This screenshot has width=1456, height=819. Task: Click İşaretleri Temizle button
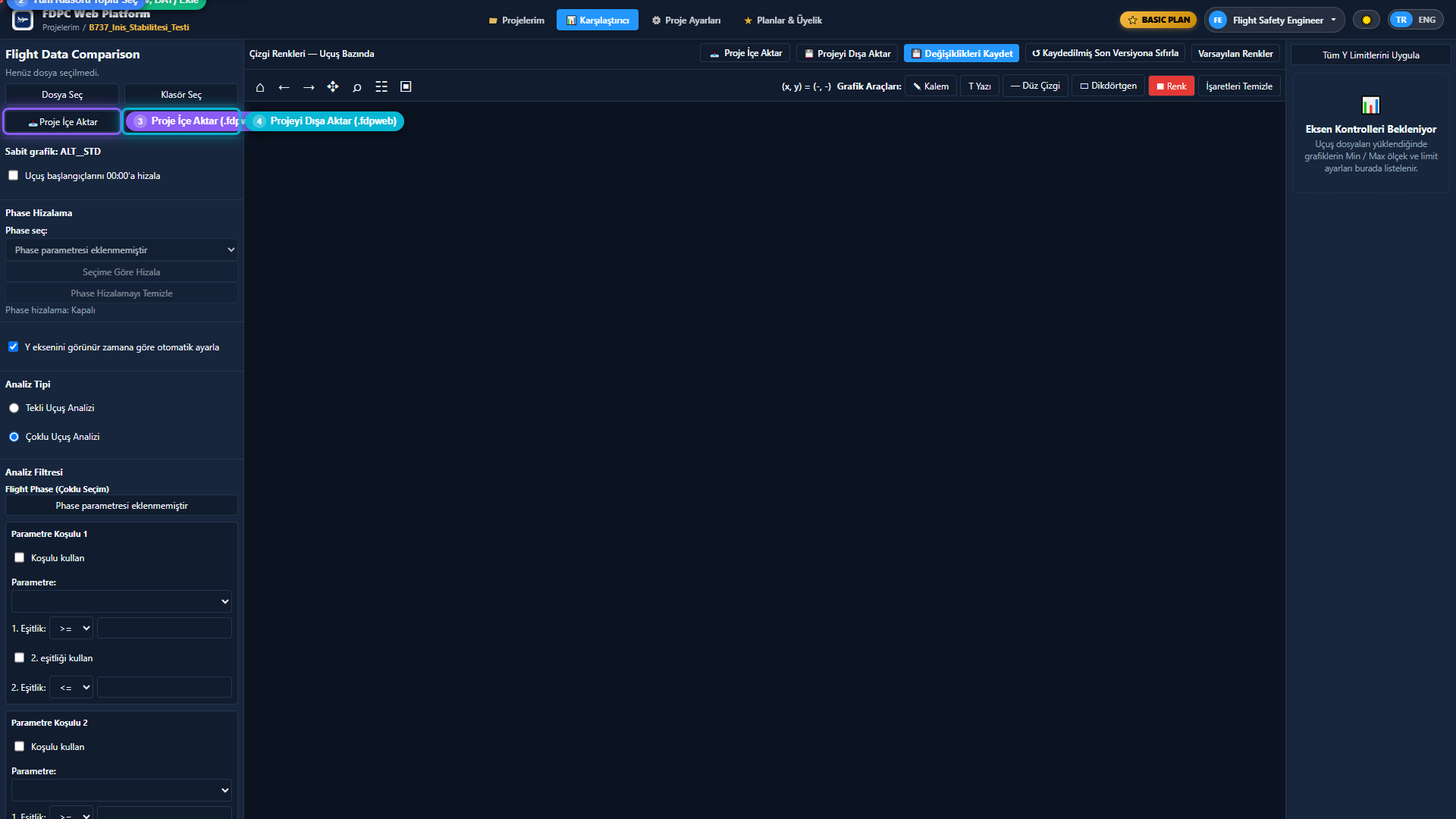(1239, 86)
